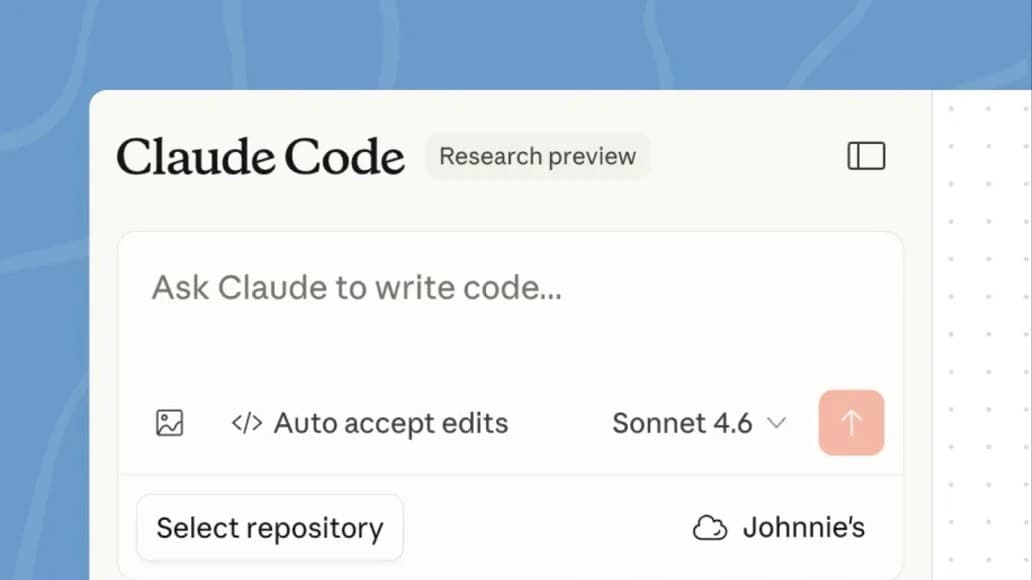Image resolution: width=1032 pixels, height=580 pixels.
Task: Click the code brackets icon
Action: tap(246, 423)
